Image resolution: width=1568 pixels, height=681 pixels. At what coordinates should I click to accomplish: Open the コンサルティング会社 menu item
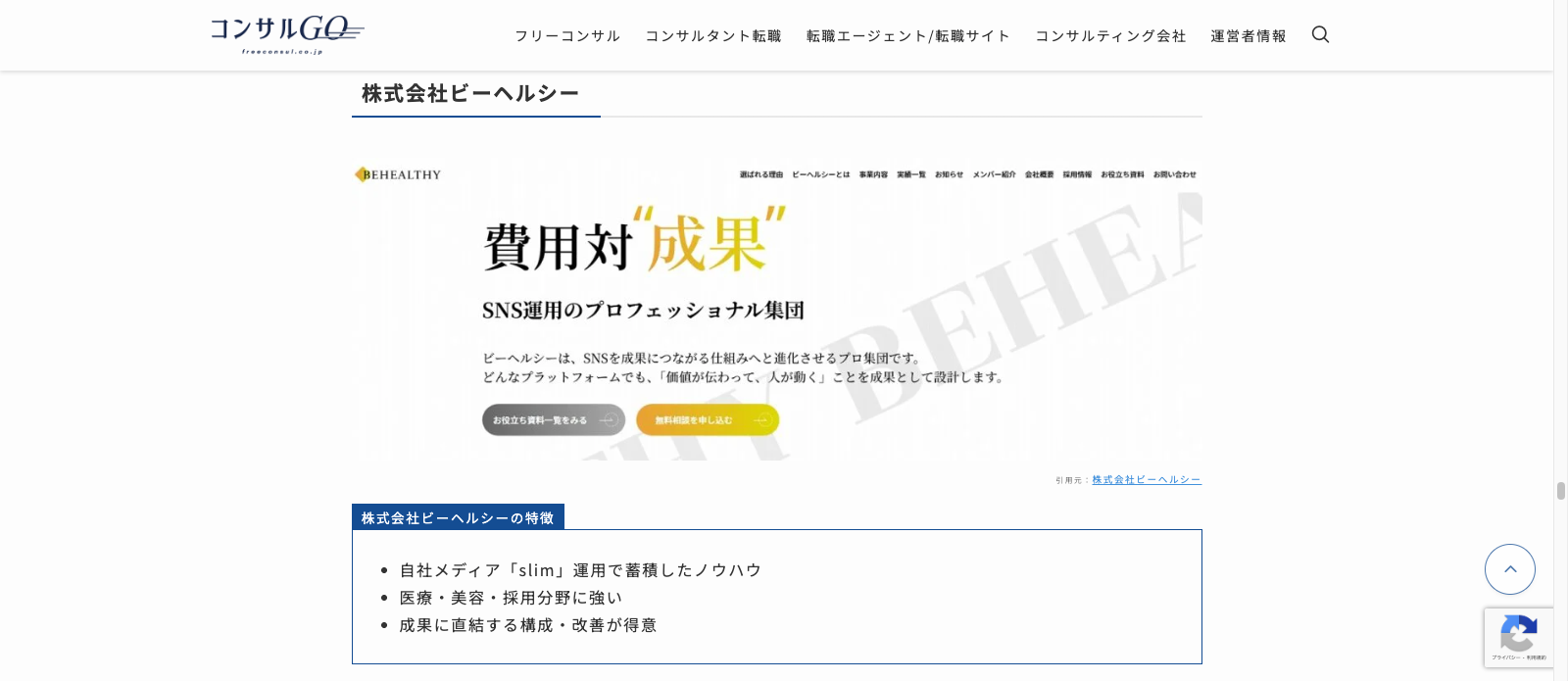tap(1110, 36)
